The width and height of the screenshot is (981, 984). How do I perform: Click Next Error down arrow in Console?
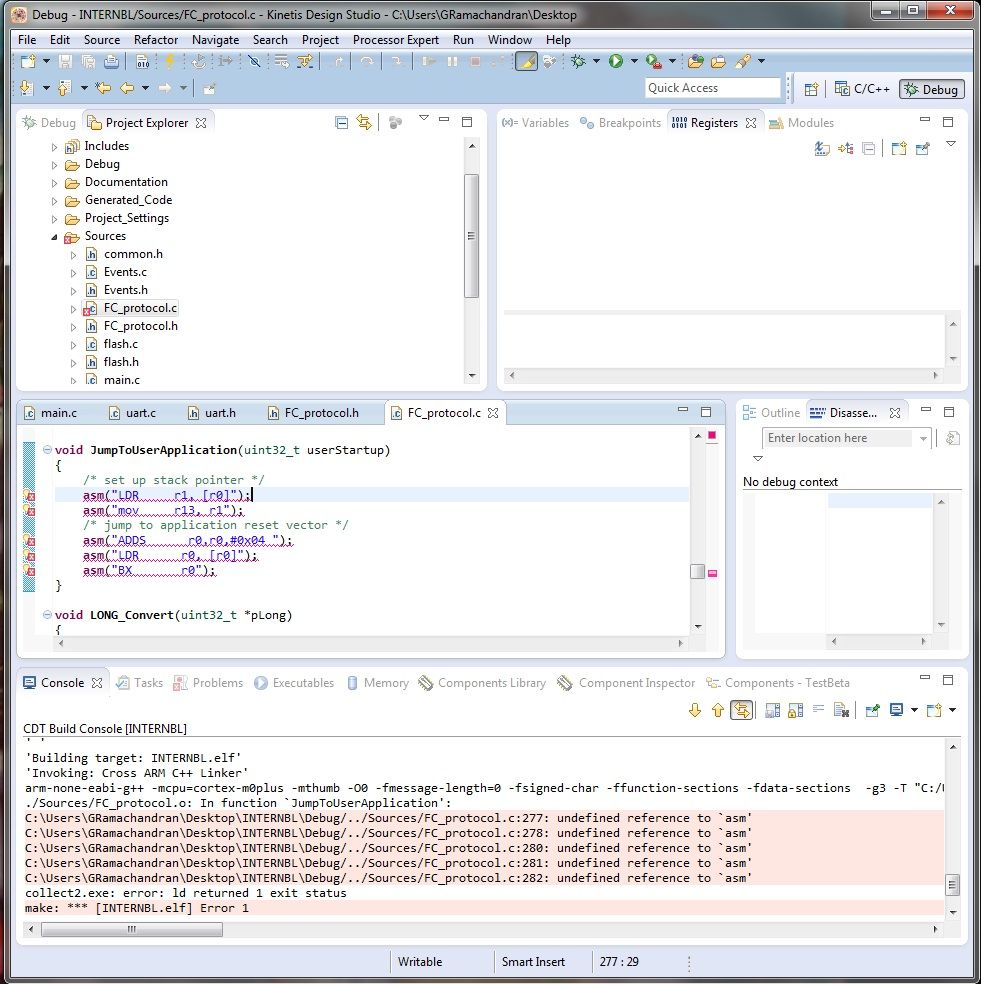[695, 710]
